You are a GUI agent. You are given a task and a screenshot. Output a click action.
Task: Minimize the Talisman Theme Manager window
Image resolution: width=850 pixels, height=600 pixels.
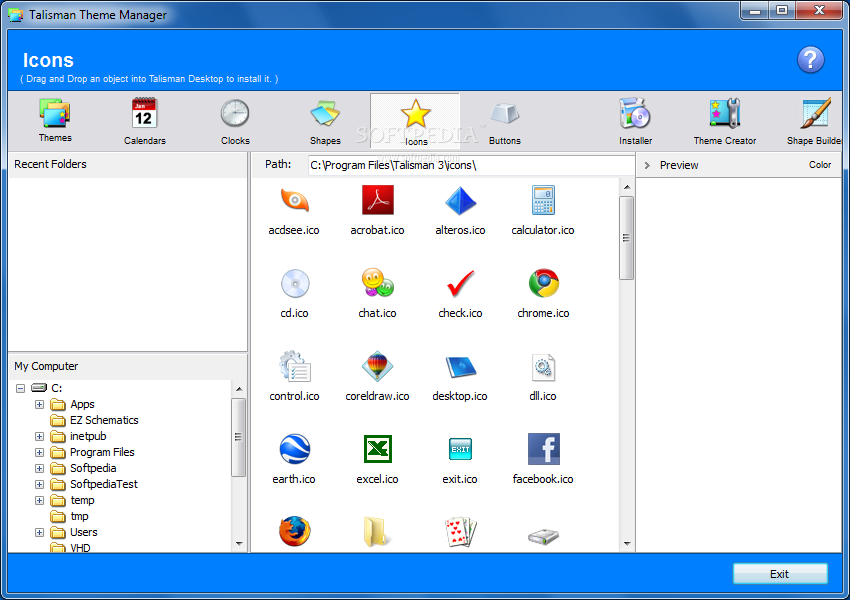[755, 10]
